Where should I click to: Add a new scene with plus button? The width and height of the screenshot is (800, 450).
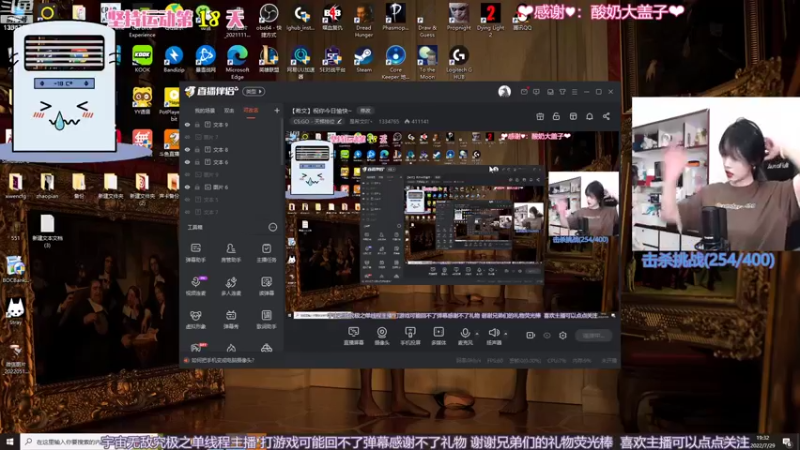[277, 110]
